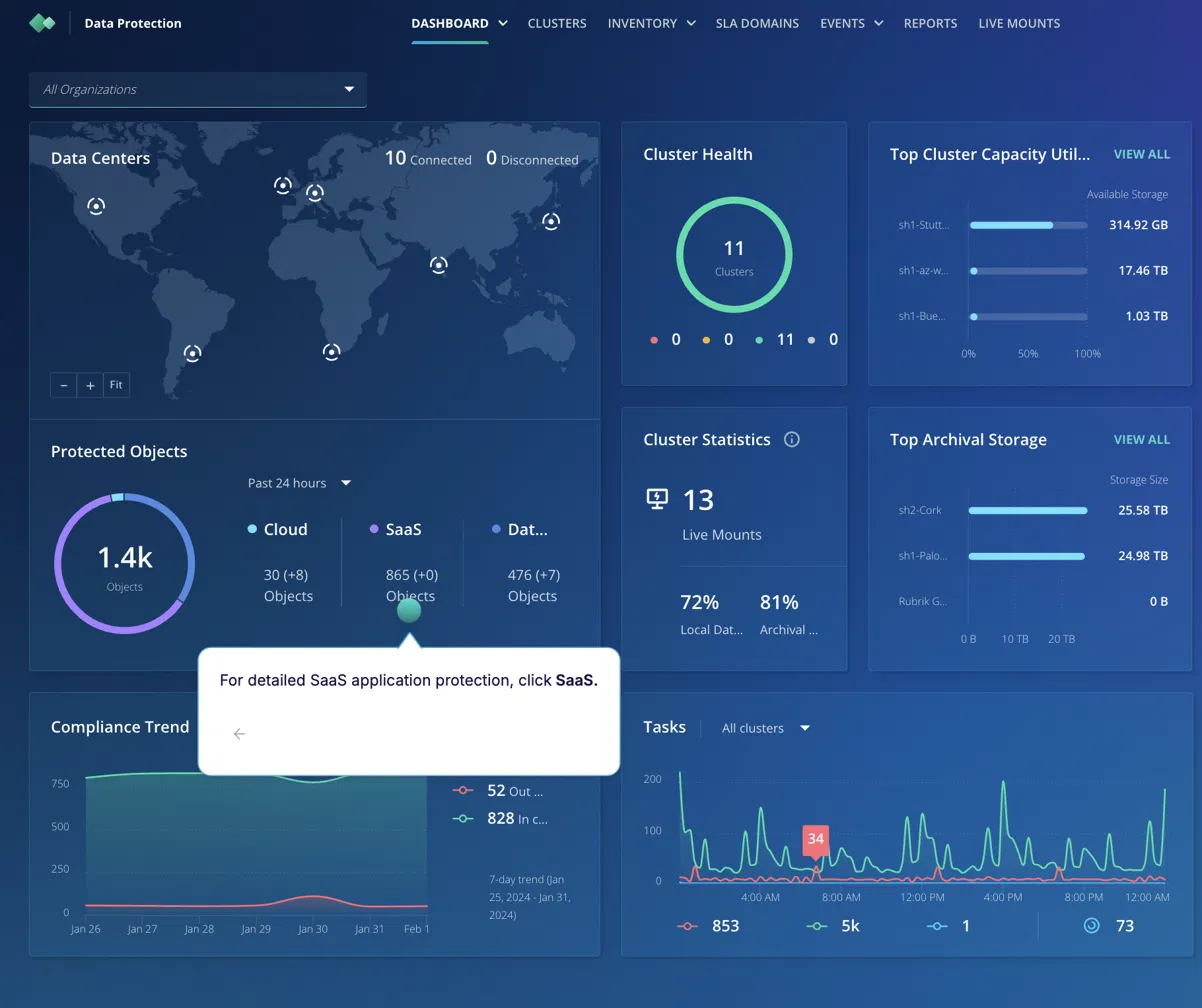Click the Events tab label
This screenshot has height=1008, width=1202.
pyautogui.click(x=842, y=23)
